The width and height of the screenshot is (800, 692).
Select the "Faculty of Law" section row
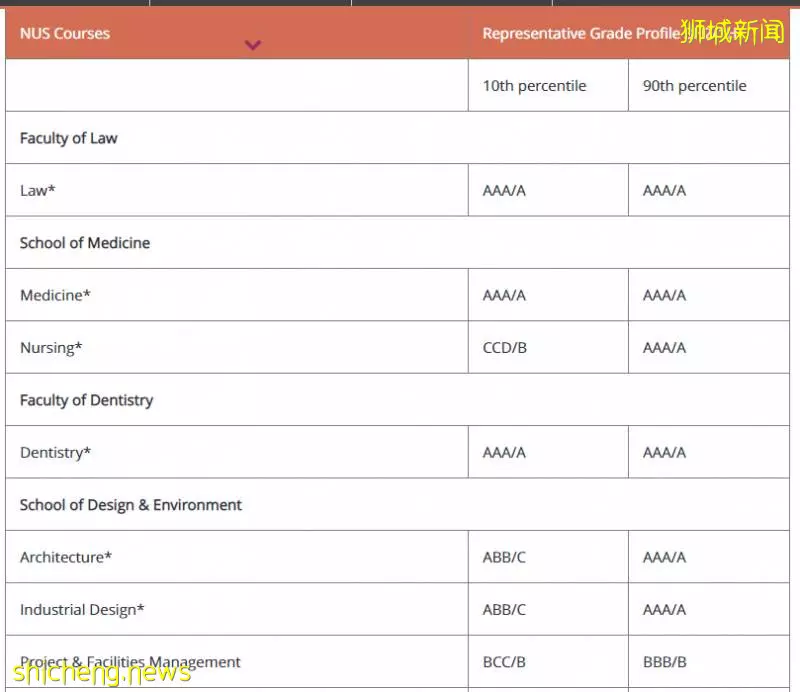pos(397,138)
